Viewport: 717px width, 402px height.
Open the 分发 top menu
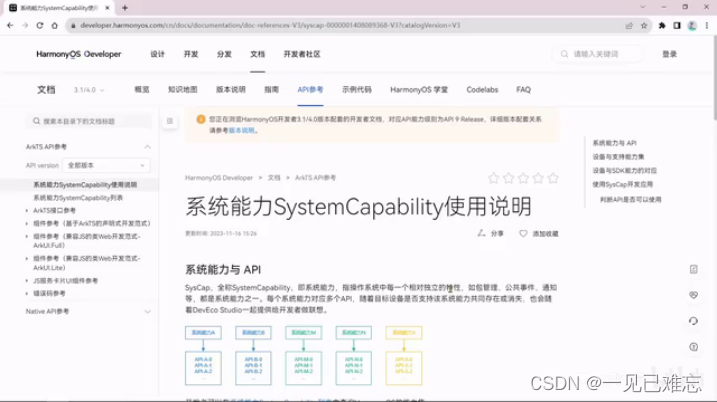click(x=224, y=54)
